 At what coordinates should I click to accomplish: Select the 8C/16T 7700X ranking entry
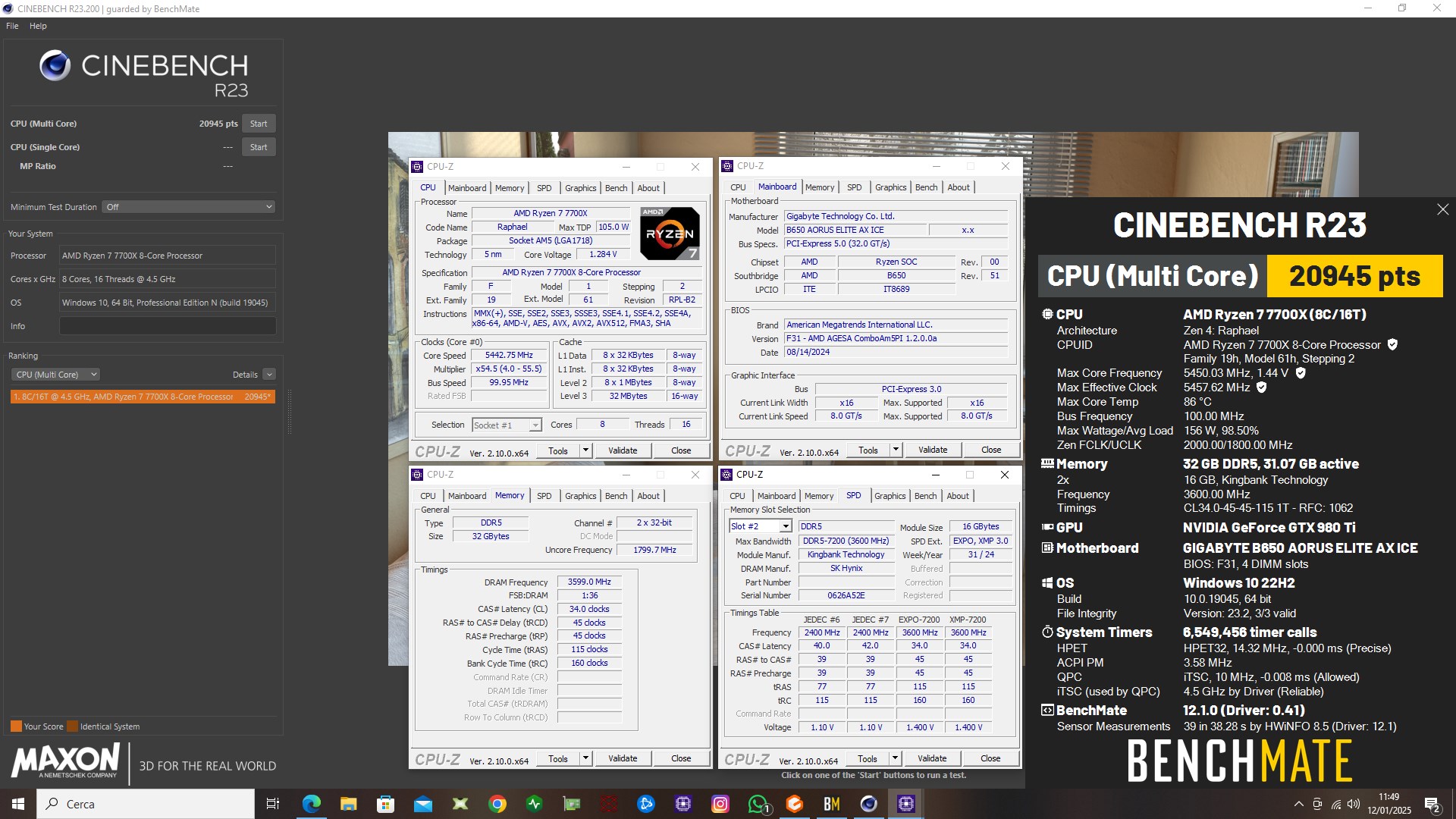(143, 397)
